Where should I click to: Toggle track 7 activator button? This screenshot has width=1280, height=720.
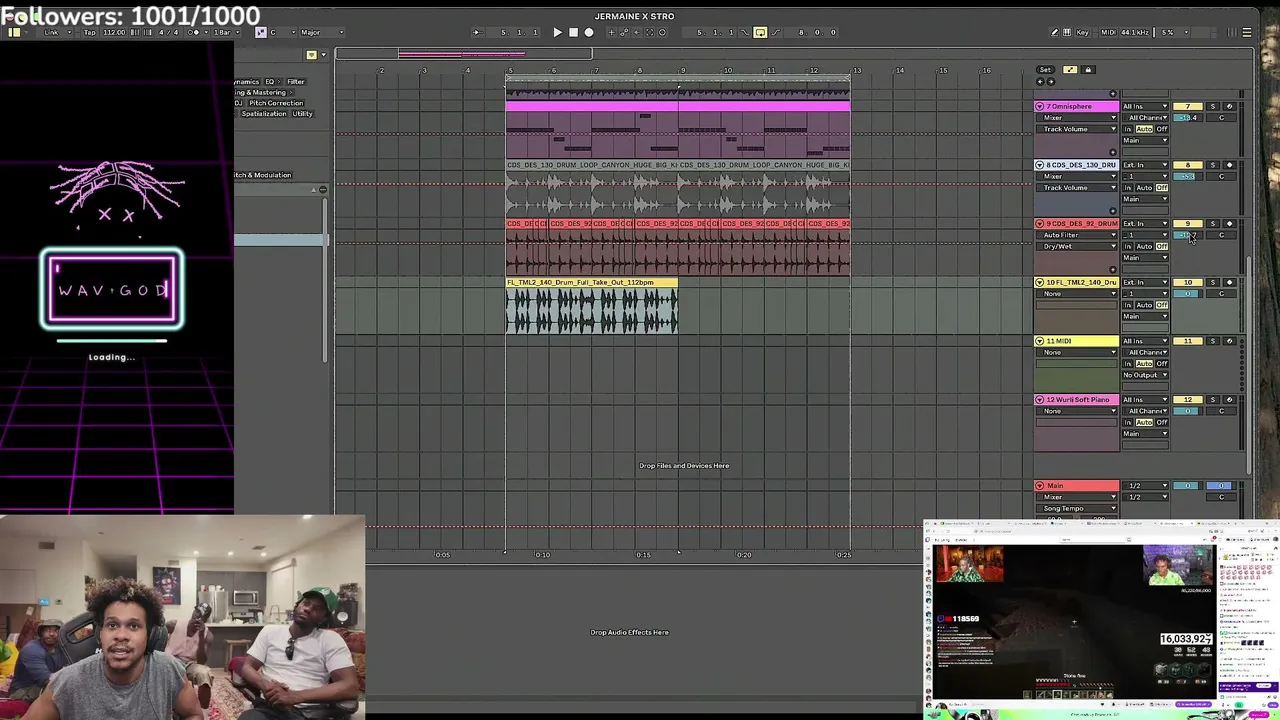[x=1188, y=106]
